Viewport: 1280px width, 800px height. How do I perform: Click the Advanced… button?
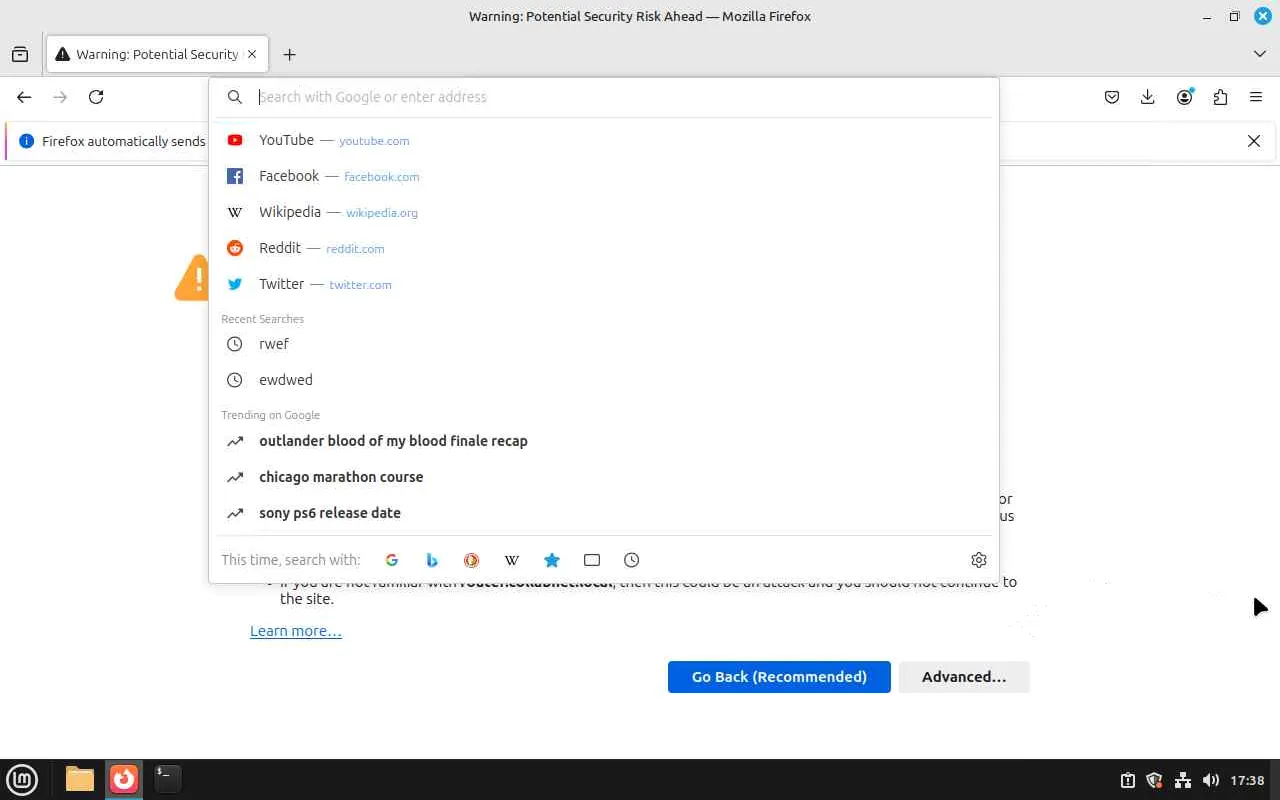(x=964, y=677)
